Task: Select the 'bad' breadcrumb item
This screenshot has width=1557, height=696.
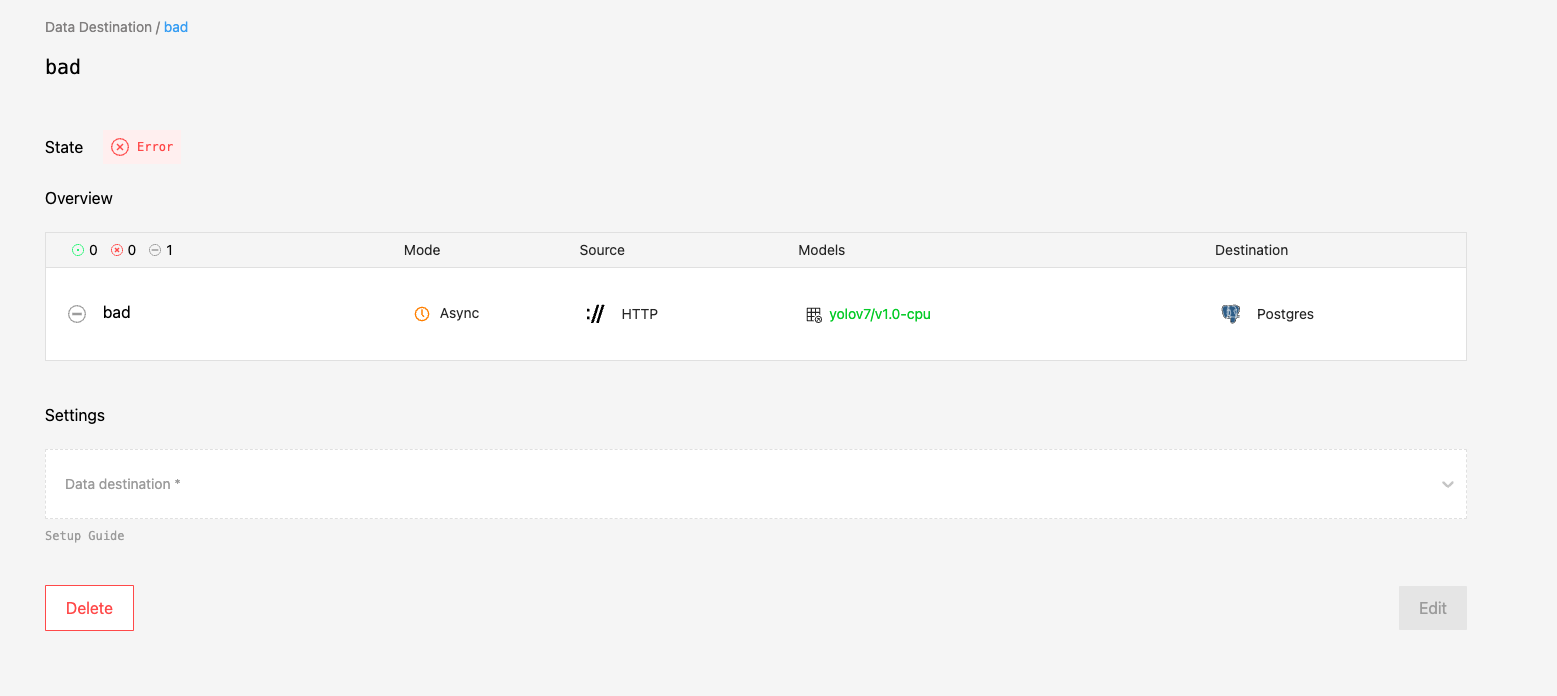Action: pyautogui.click(x=176, y=27)
